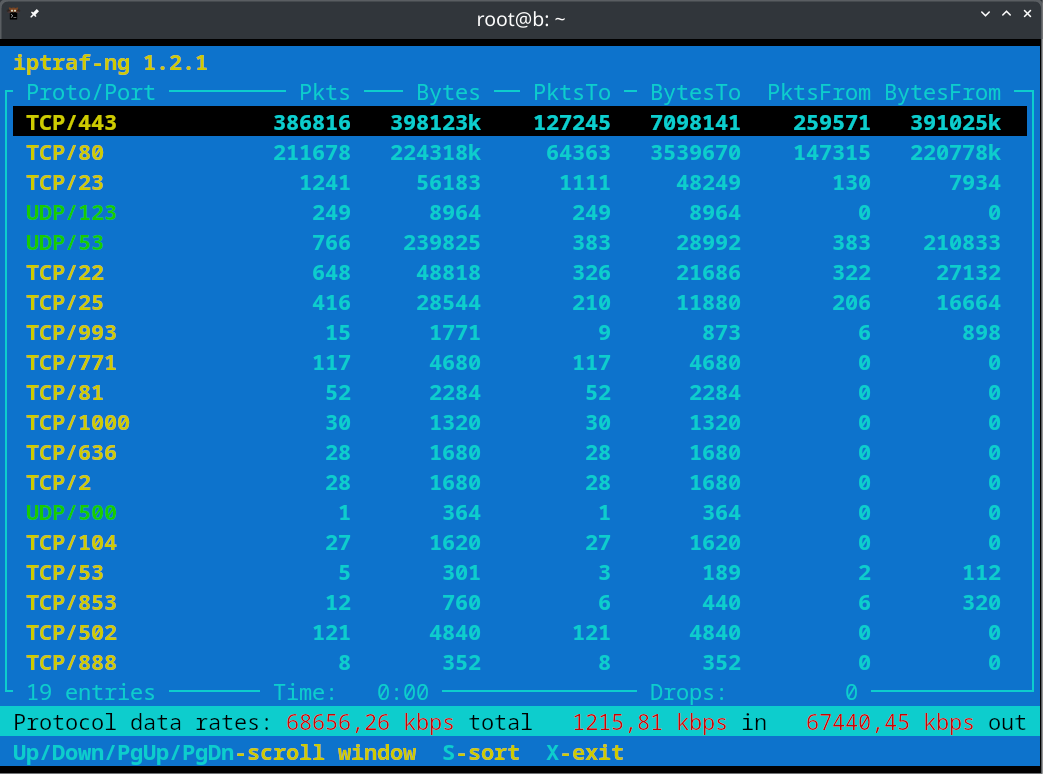Select the TCP/443 highlighted row
The image size is (1043, 774).
point(520,123)
